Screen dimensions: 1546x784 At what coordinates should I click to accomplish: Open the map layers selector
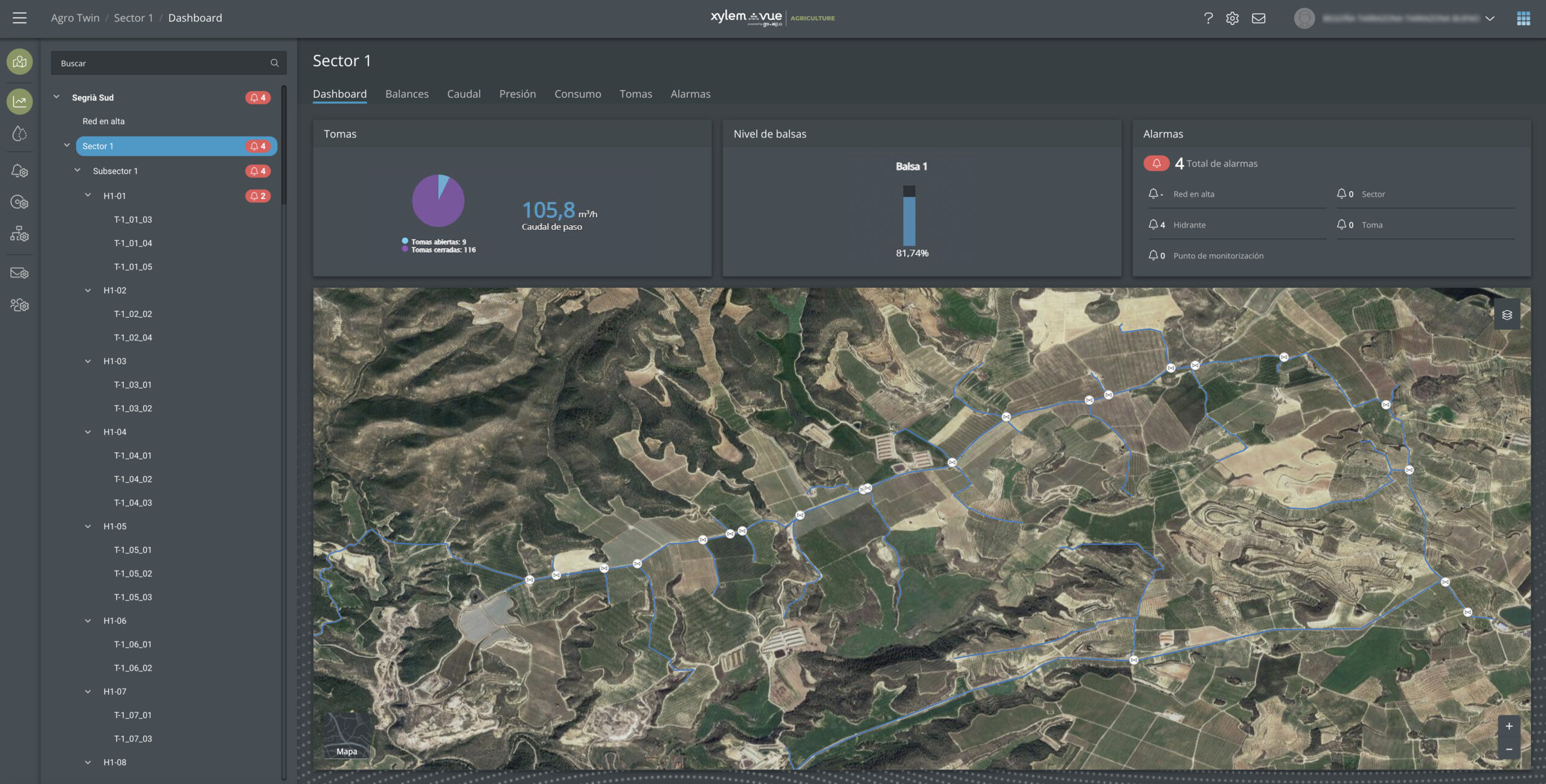(x=1507, y=315)
